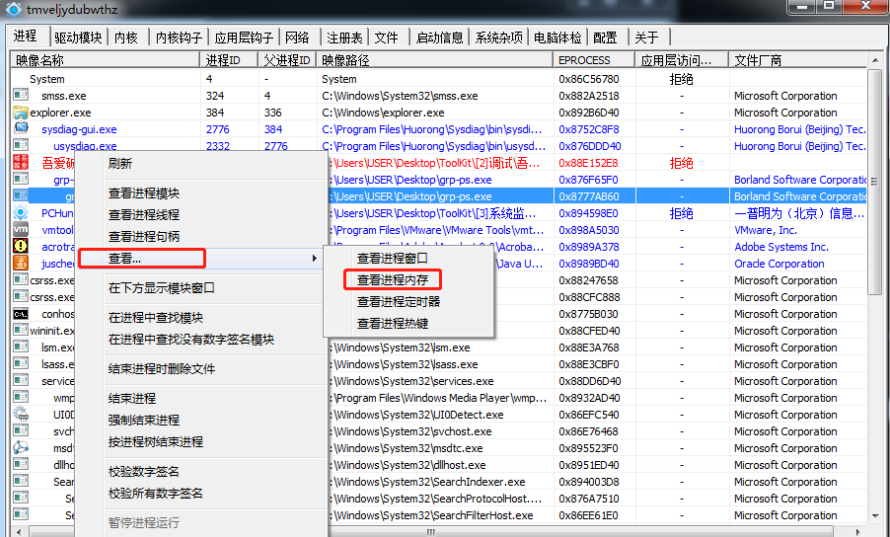Sort by the 映像名称 column header
Image resolution: width=890 pixels, height=537 pixels.
tap(105, 60)
